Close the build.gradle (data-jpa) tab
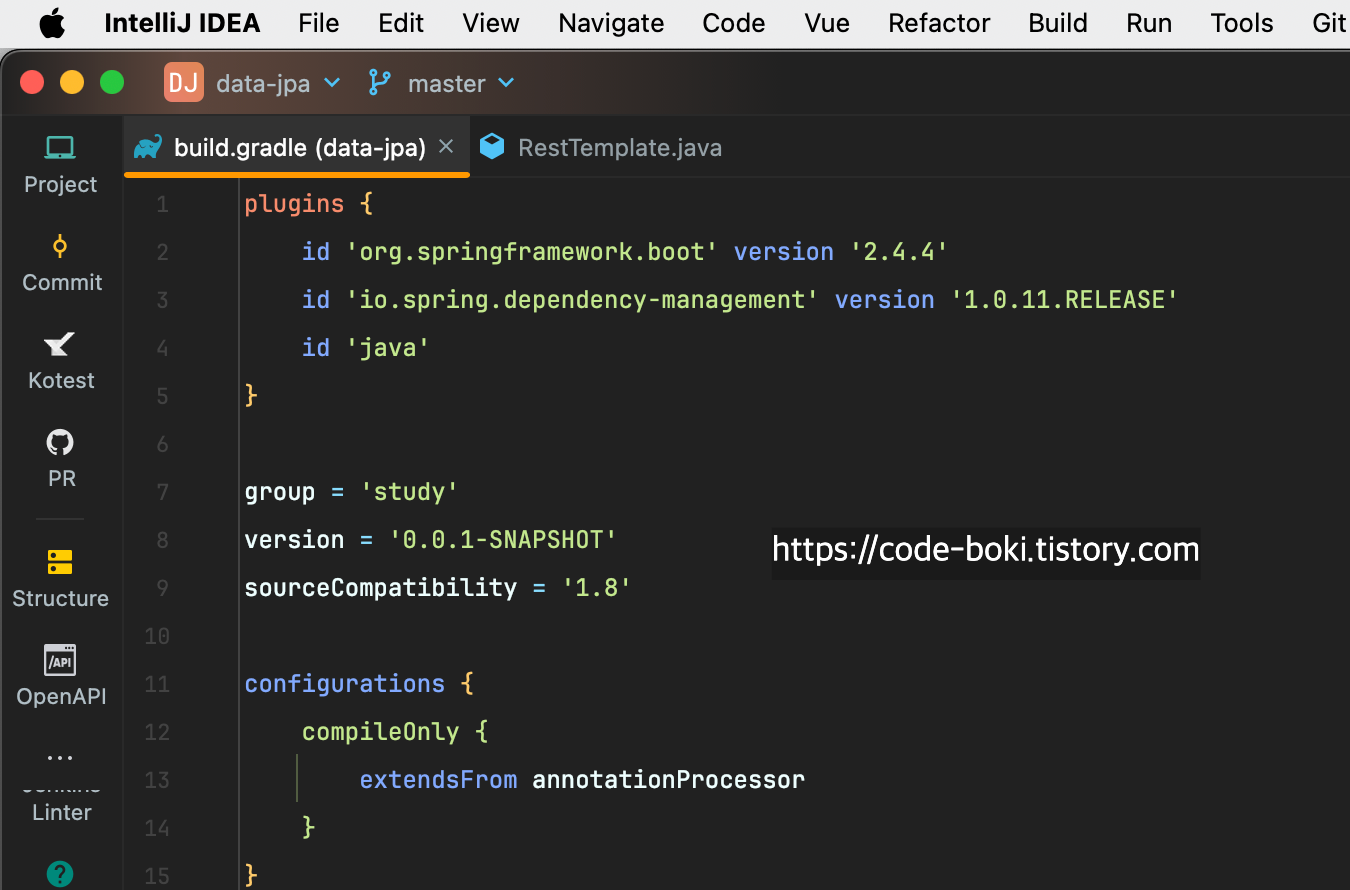This screenshot has height=890, width=1350. tap(446, 146)
